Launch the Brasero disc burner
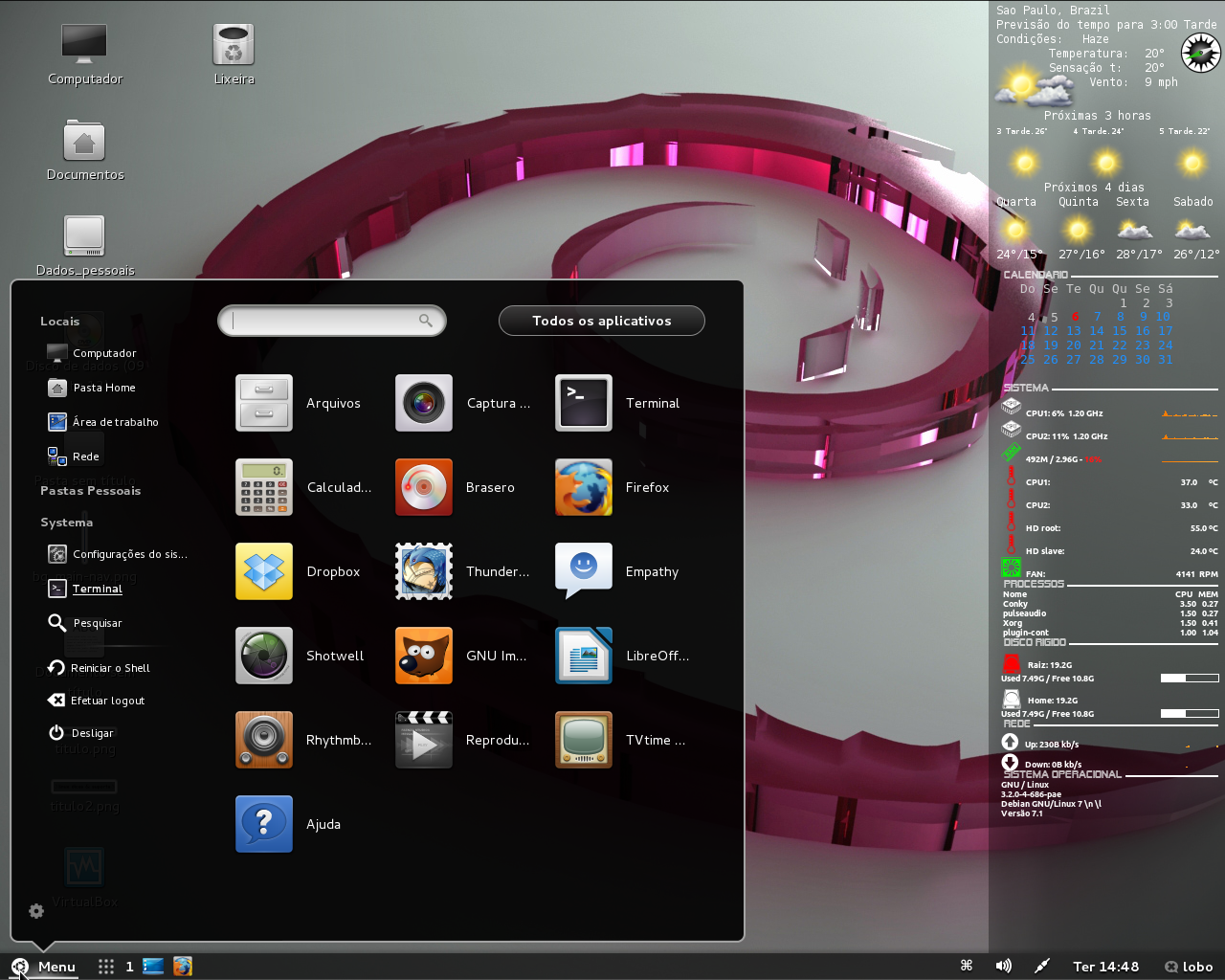Screen dimensions: 1225x980 424,487
